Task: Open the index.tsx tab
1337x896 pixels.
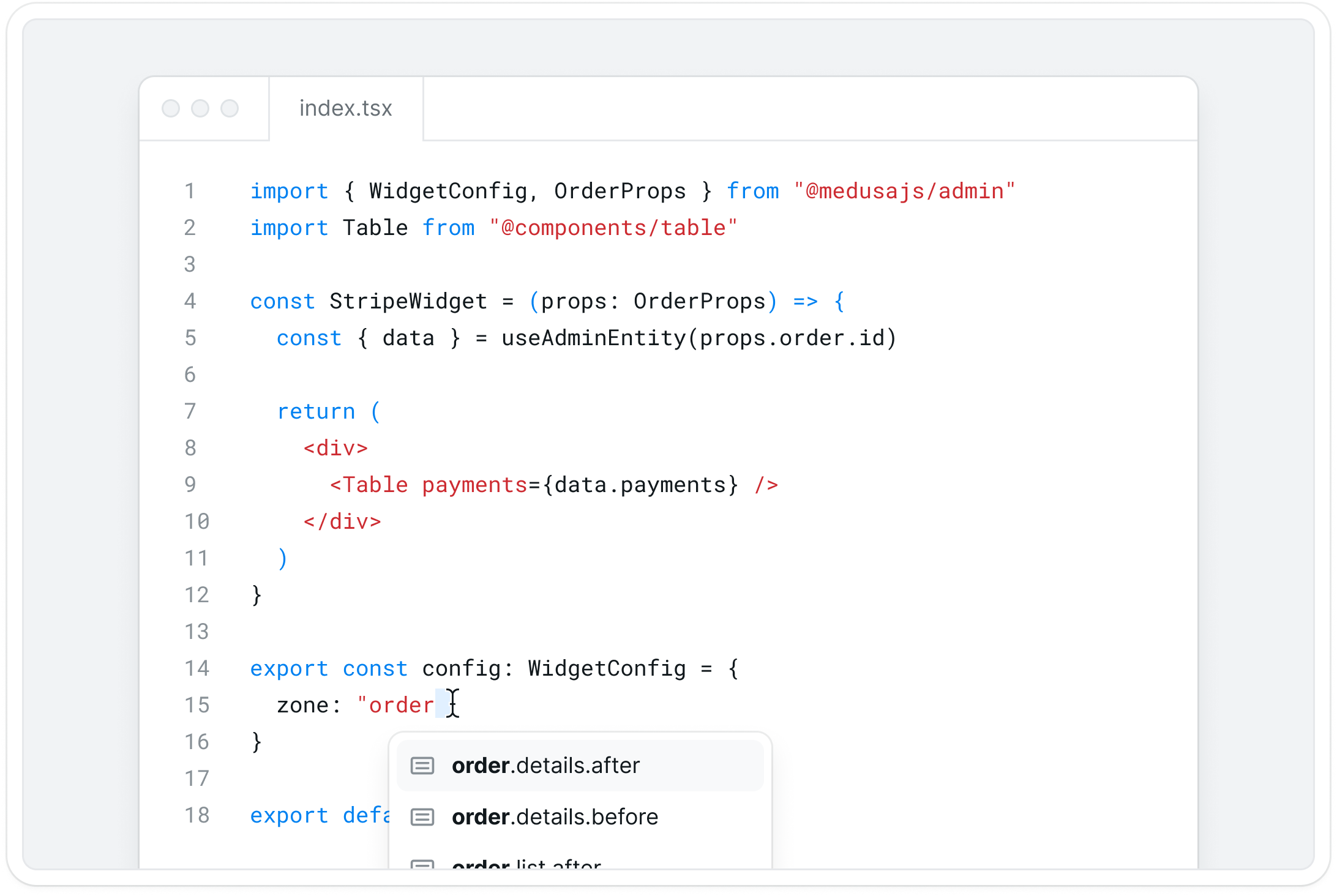Action: 346,108
